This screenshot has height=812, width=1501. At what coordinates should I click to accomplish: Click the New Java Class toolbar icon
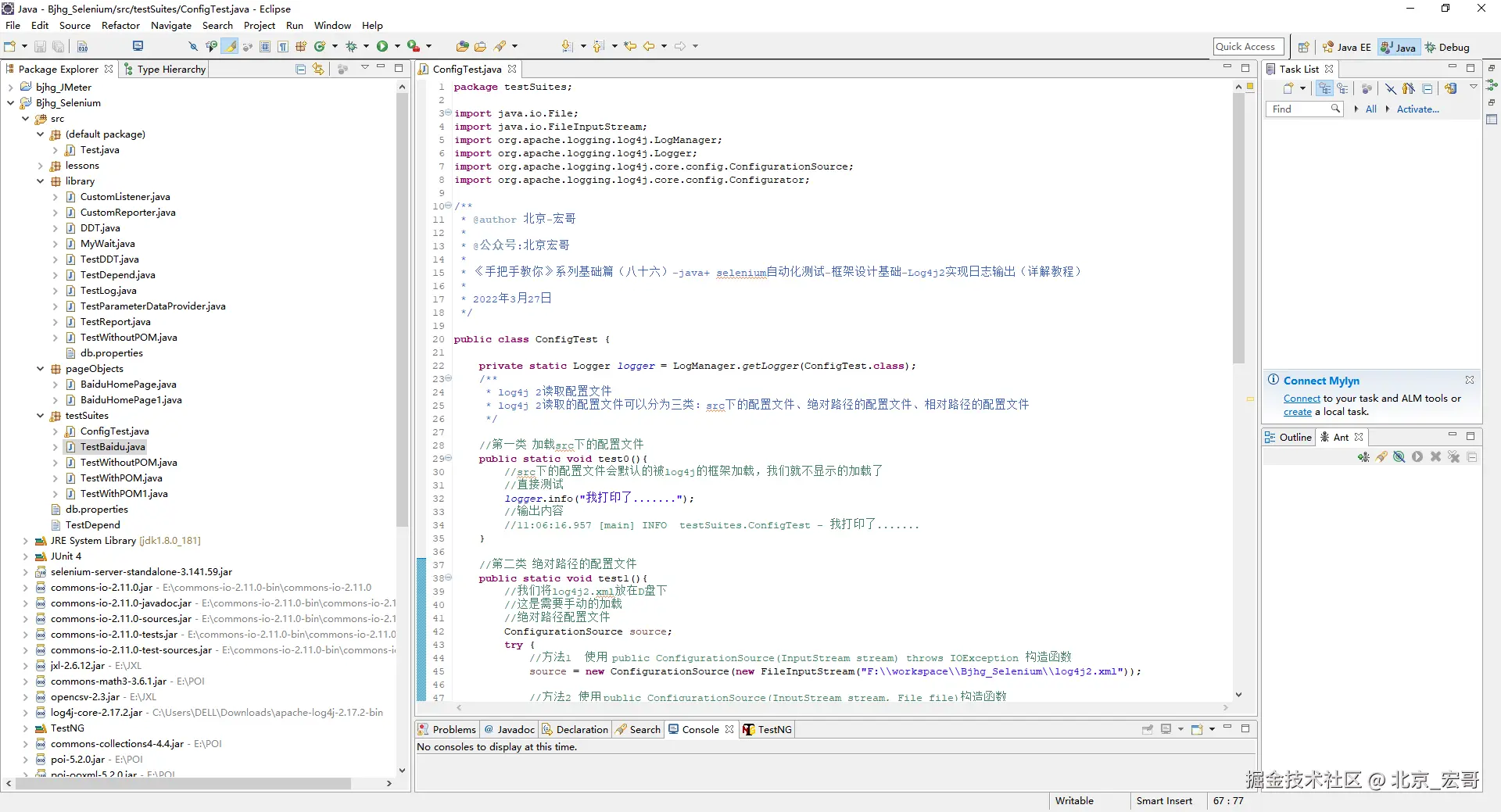click(x=319, y=47)
